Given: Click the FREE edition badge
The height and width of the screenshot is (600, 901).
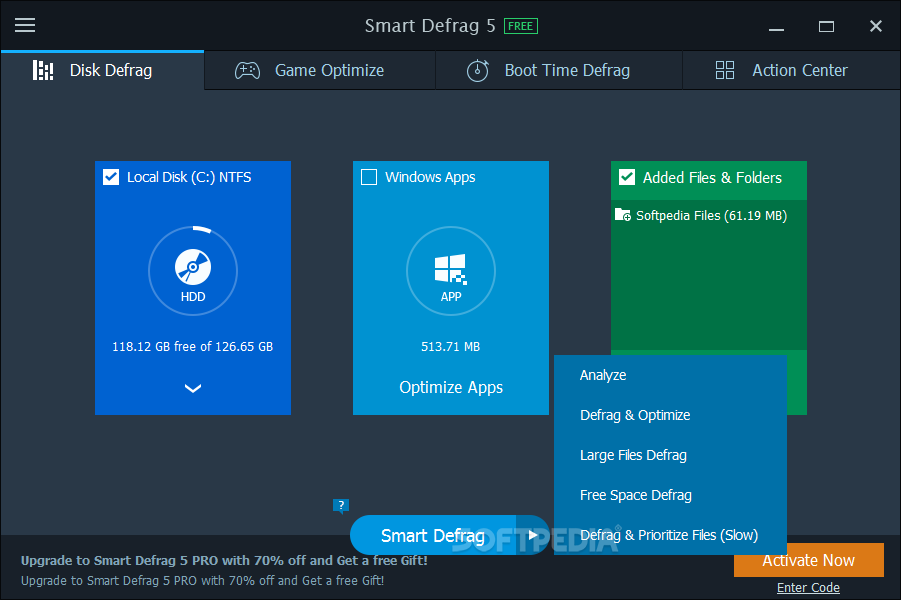Looking at the screenshot, I should [x=521, y=26].
